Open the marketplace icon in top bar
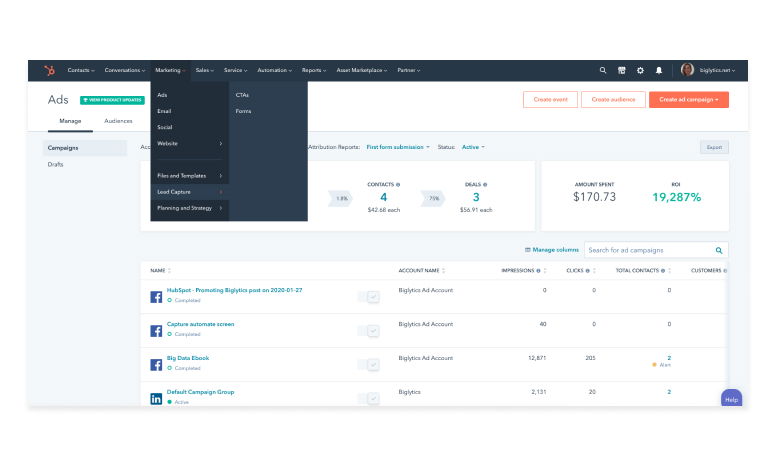776x466 pixels. pyautogui.click(x=622, y=70)
